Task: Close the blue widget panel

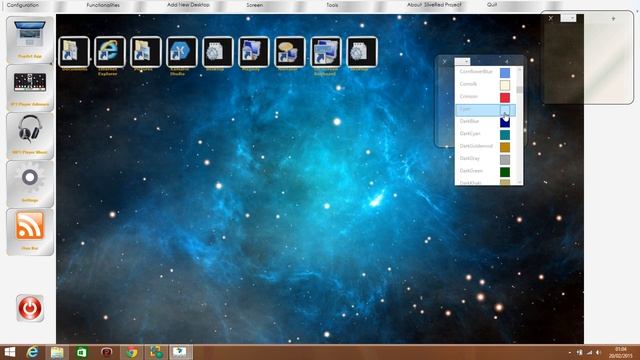Action: pos(445,62)
